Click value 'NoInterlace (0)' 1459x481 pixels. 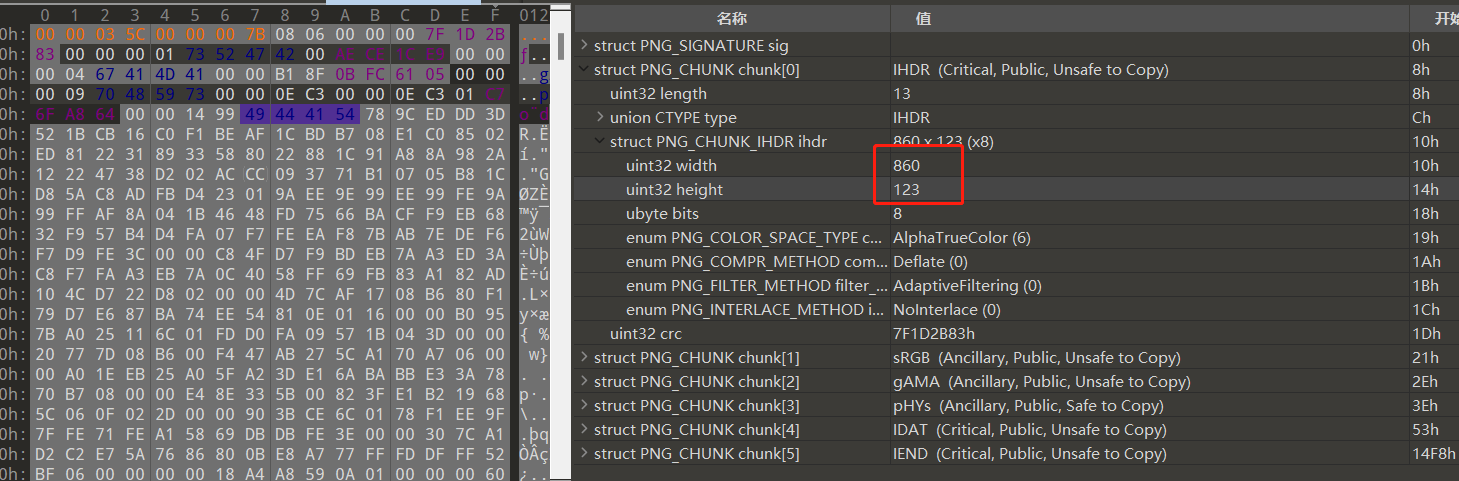tap(947, 309)
